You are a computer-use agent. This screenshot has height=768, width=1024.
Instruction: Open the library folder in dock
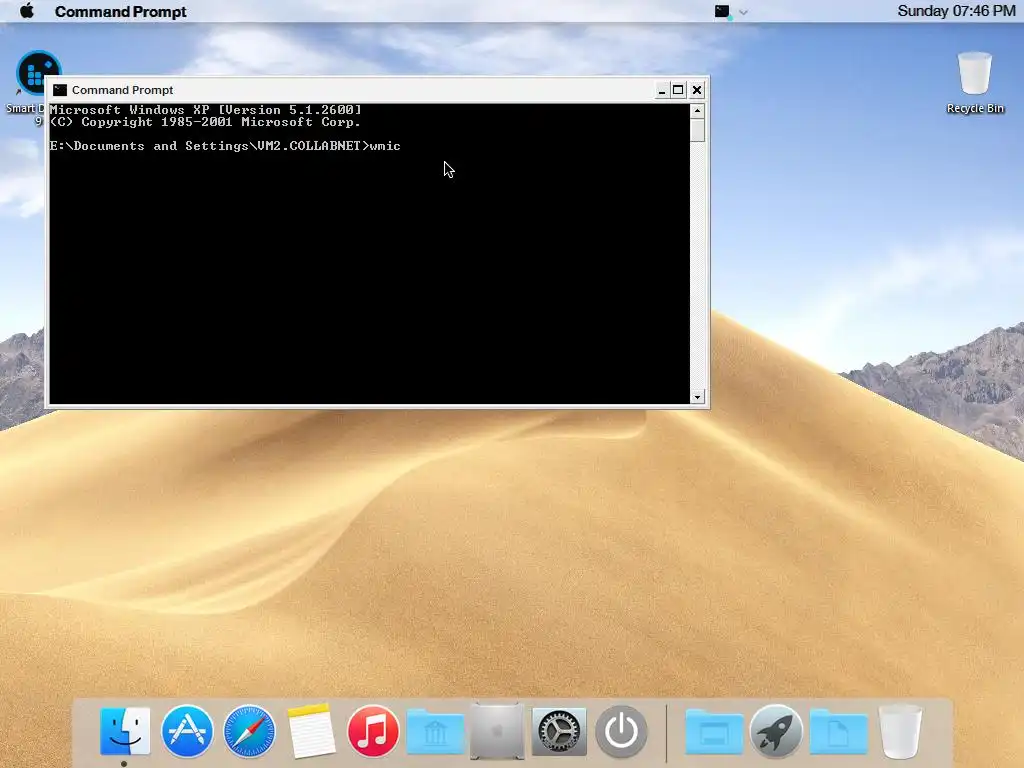tap(435, 732)
